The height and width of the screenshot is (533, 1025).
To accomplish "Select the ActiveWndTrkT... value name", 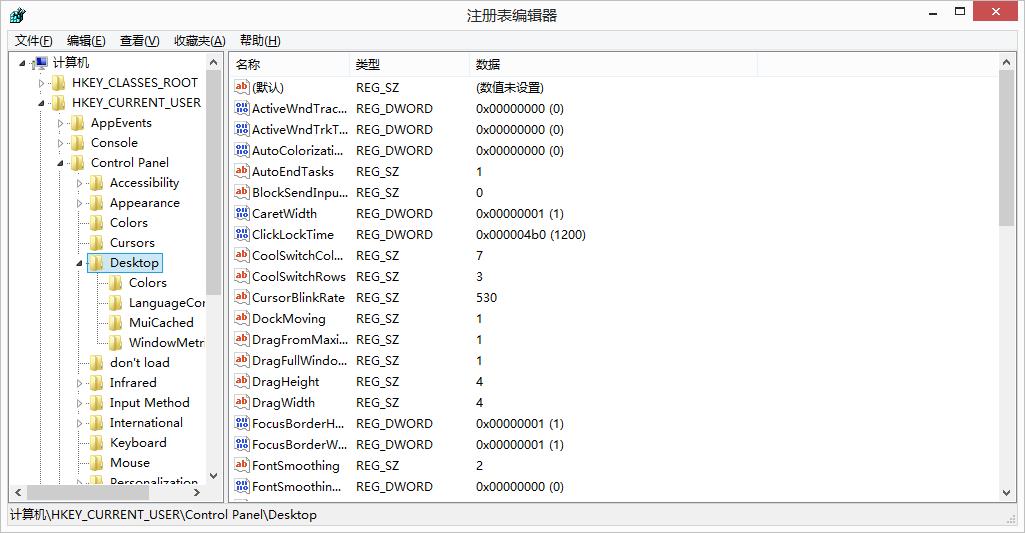I will tap(300, 129).
